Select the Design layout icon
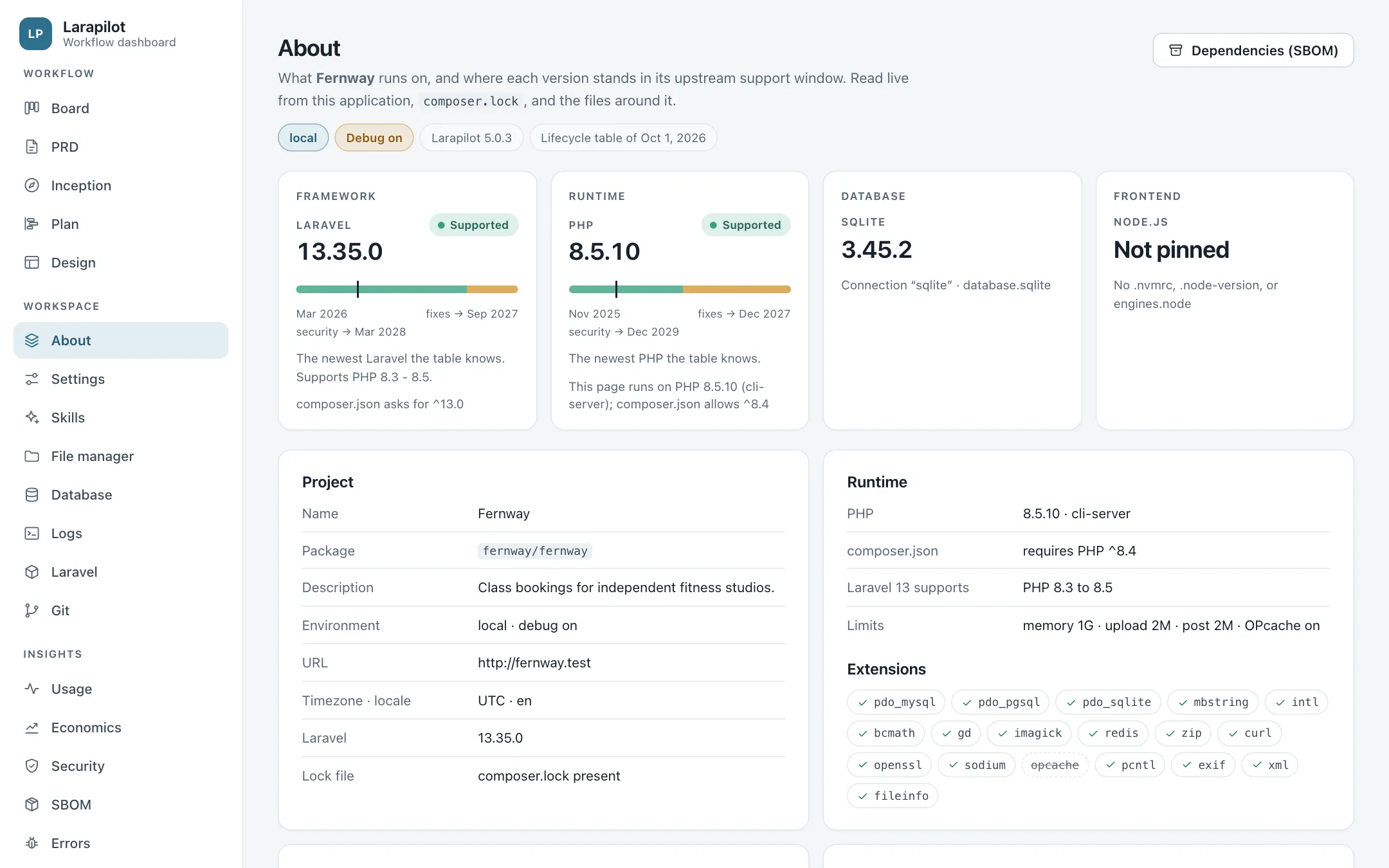1389x868 pixels. tap(32, 262)
